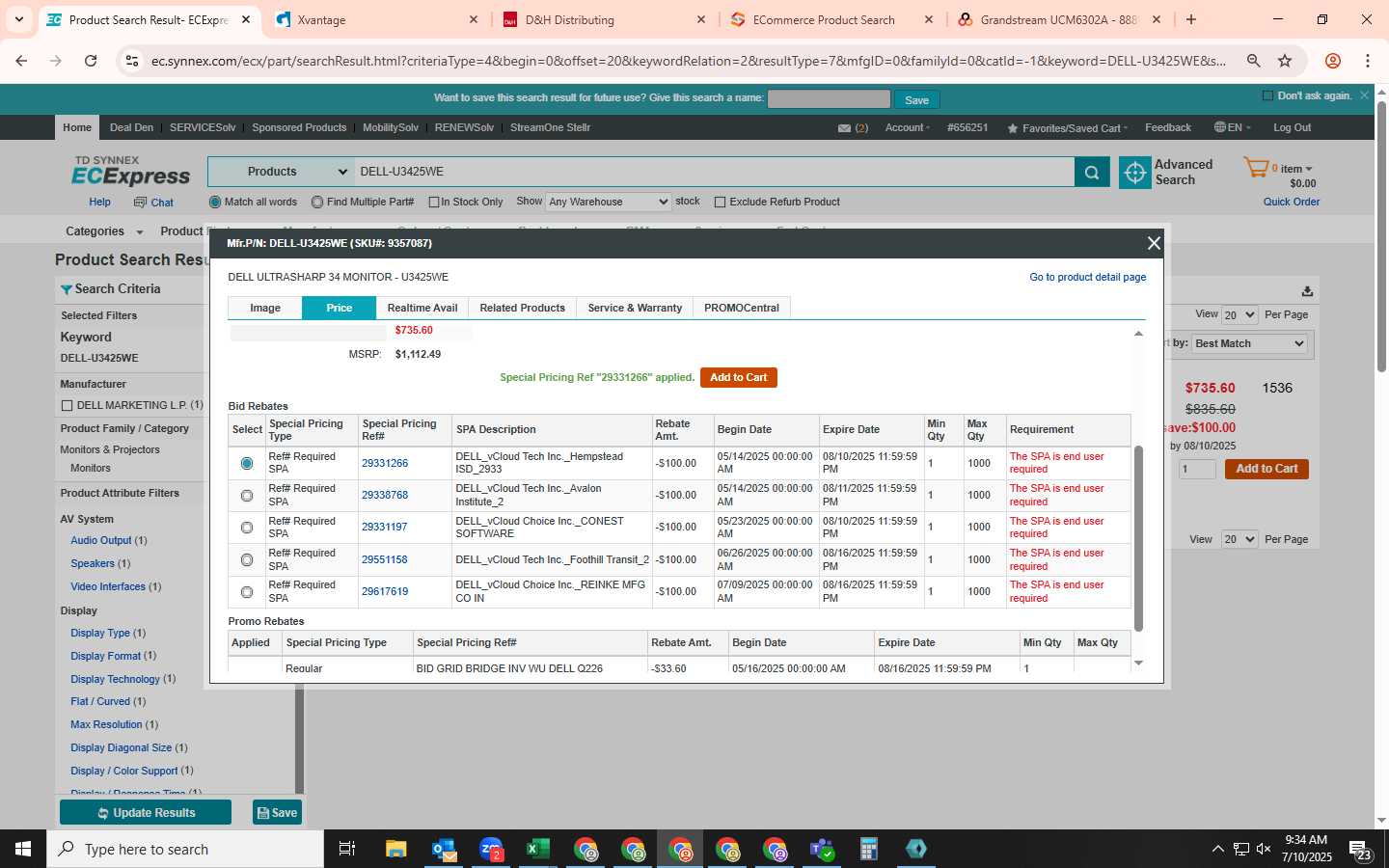Switch to the Image tab
This screenshot has width=1389, height=868.
pyautogui.click(x=265, y=308)
